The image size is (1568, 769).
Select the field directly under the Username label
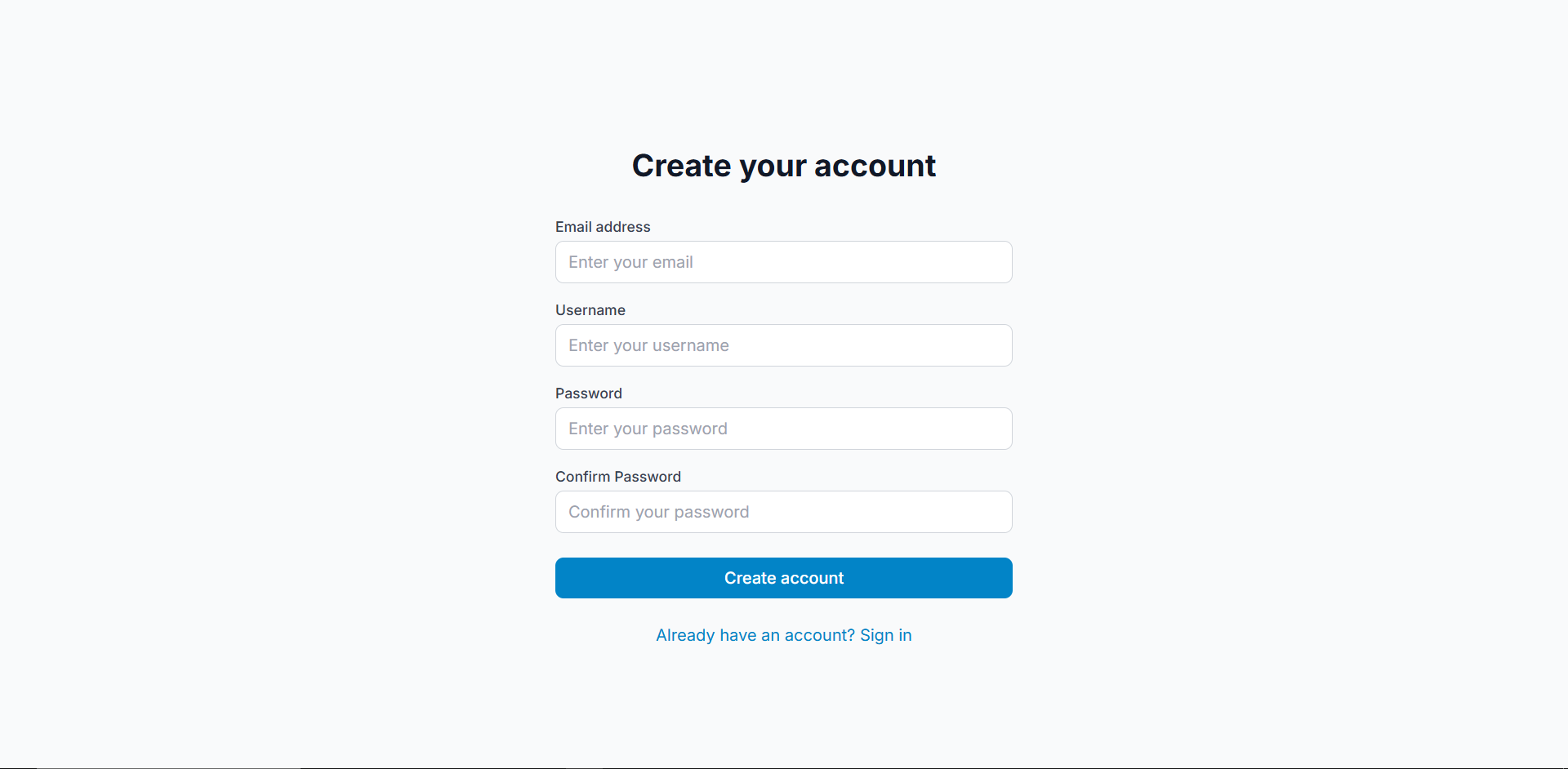(x=783, y=345)
